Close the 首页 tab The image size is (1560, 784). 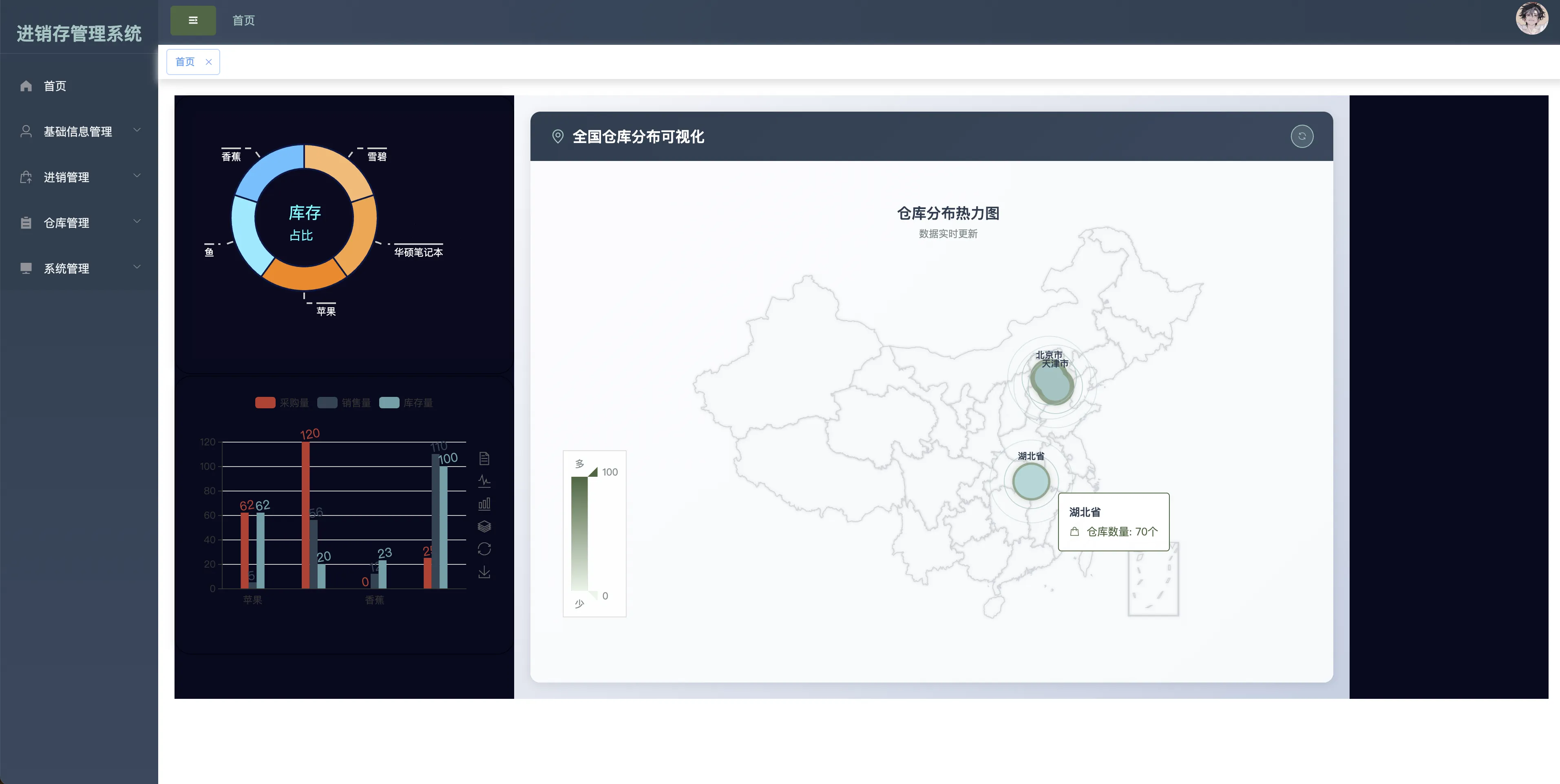point(208,62)
